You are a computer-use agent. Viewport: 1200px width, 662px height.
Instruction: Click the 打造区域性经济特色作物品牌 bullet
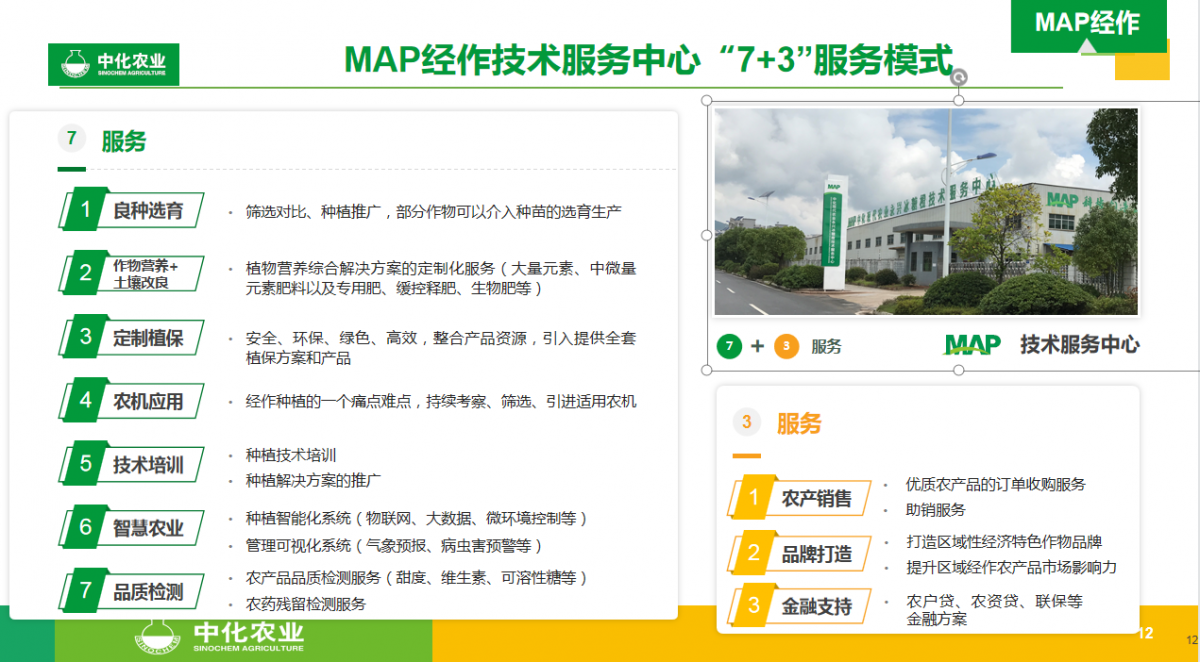pyautogui.click(x=1004, y=542)
